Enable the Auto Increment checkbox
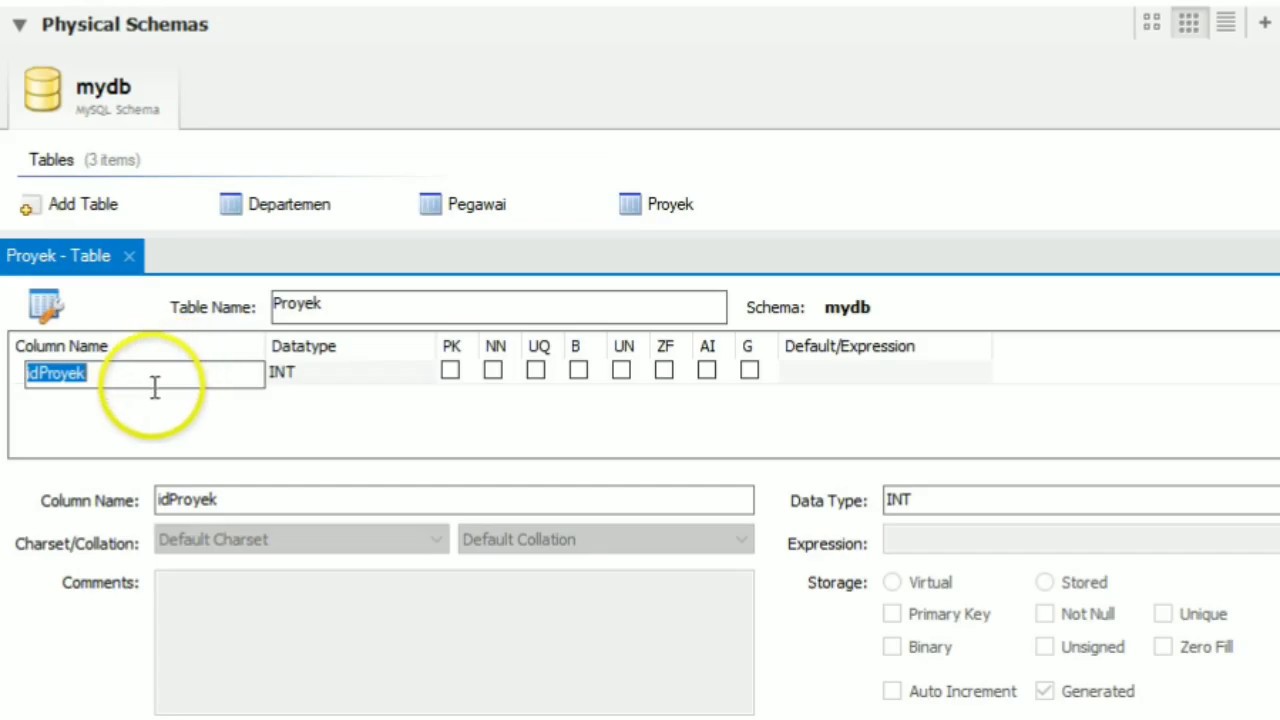 [x=892, y=691]
